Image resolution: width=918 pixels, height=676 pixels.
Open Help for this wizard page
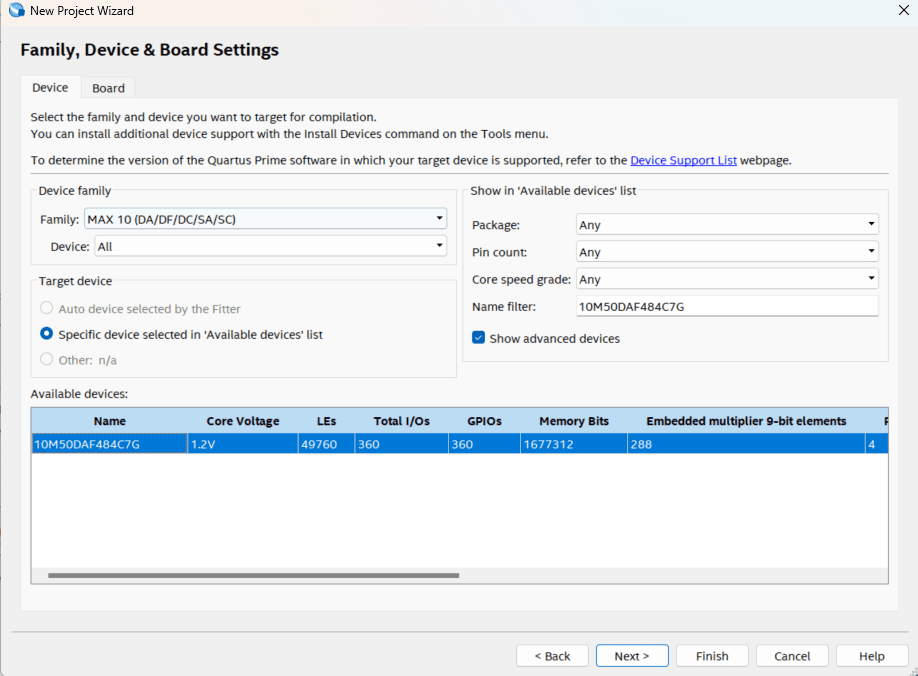(872, 656)
